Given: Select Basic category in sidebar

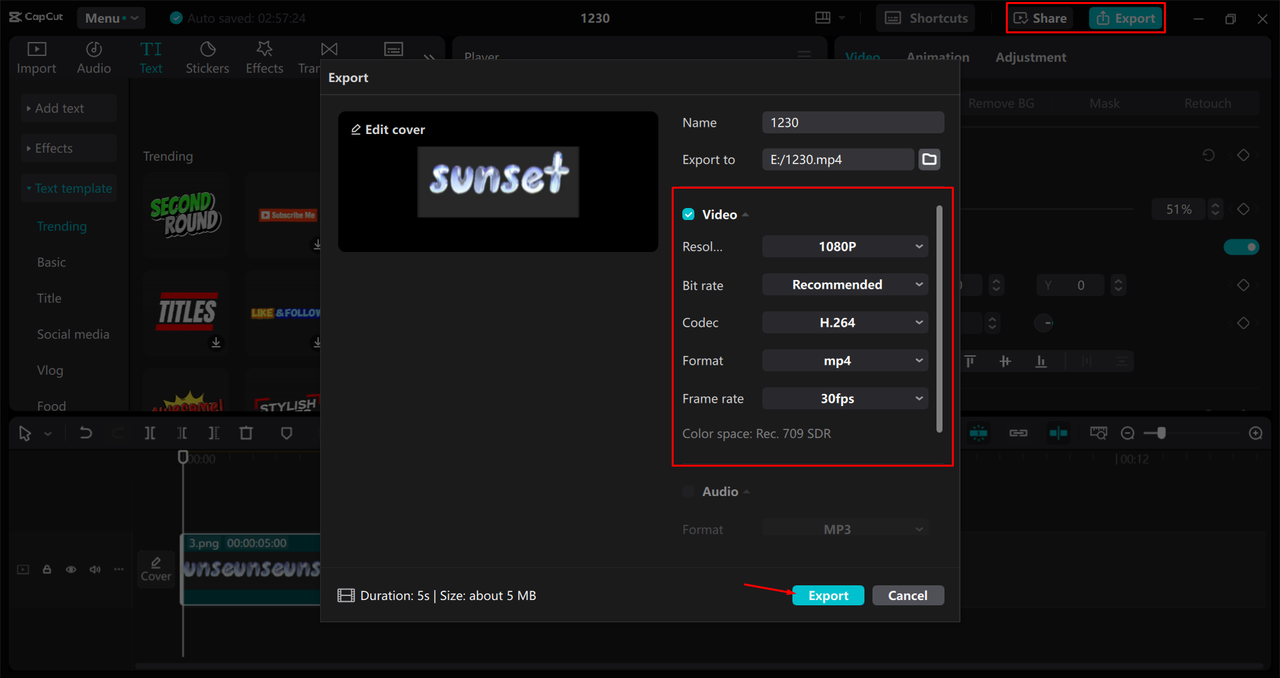Looking at the screenshot, I should 52,262.
